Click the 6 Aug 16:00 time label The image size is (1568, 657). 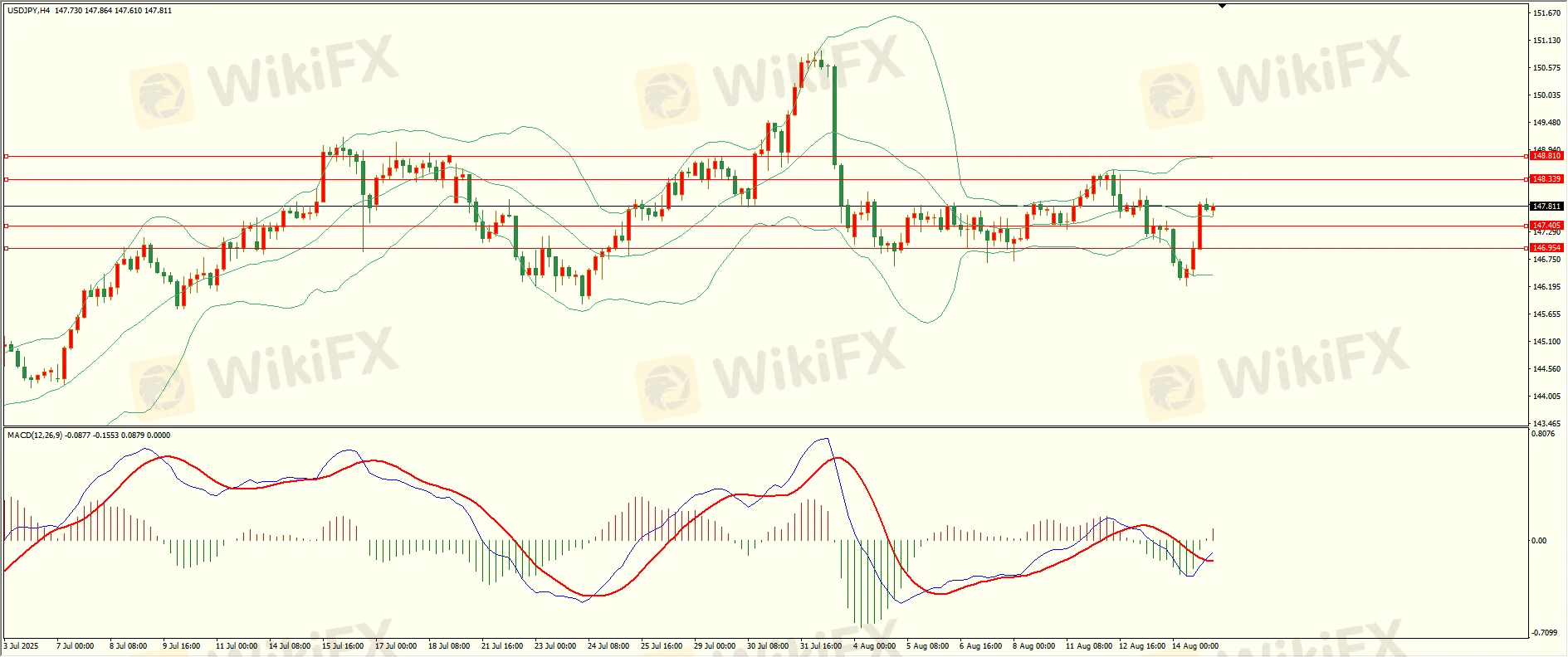tap(980, 646)
